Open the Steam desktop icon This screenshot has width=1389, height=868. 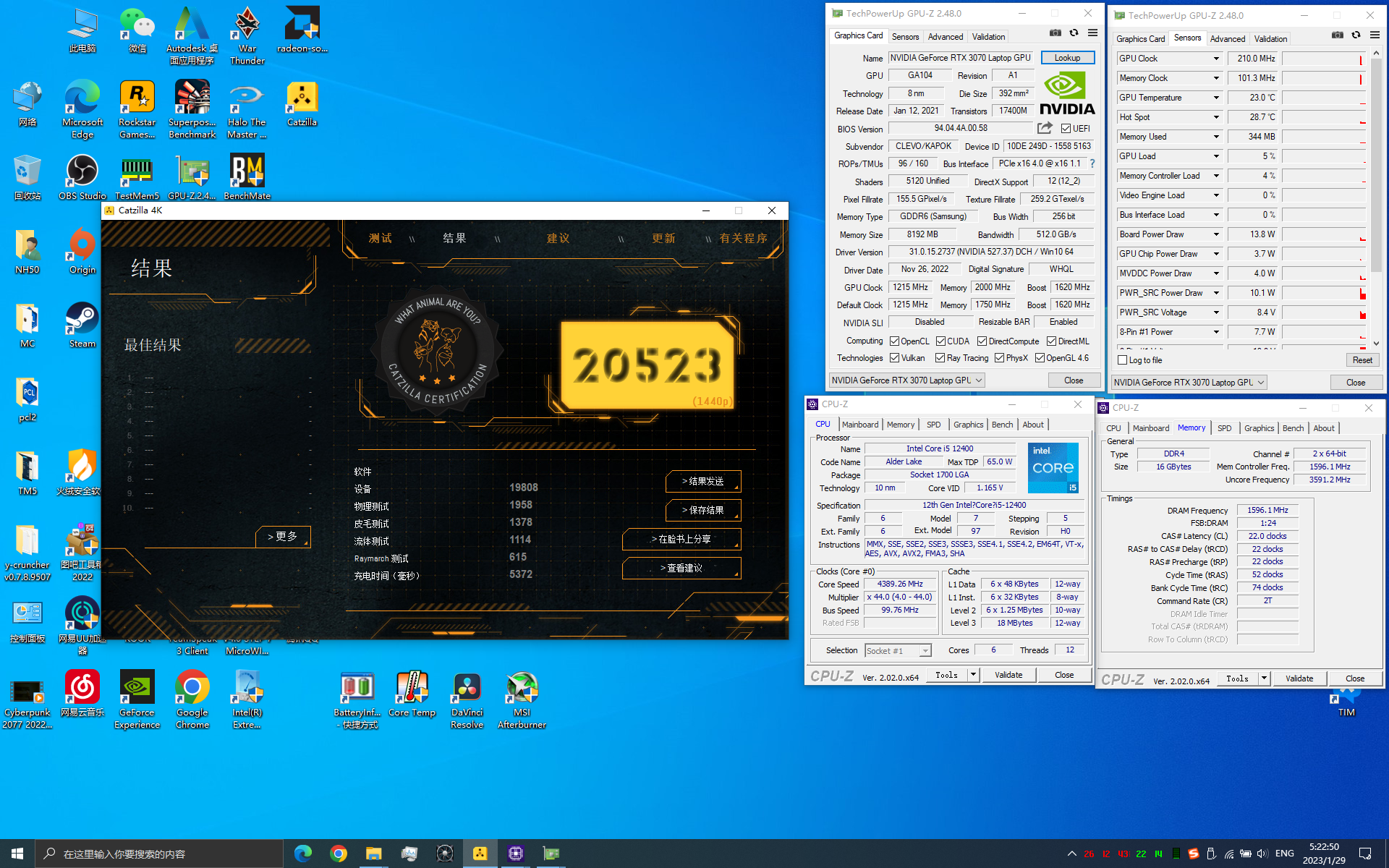tap(82, 325)
